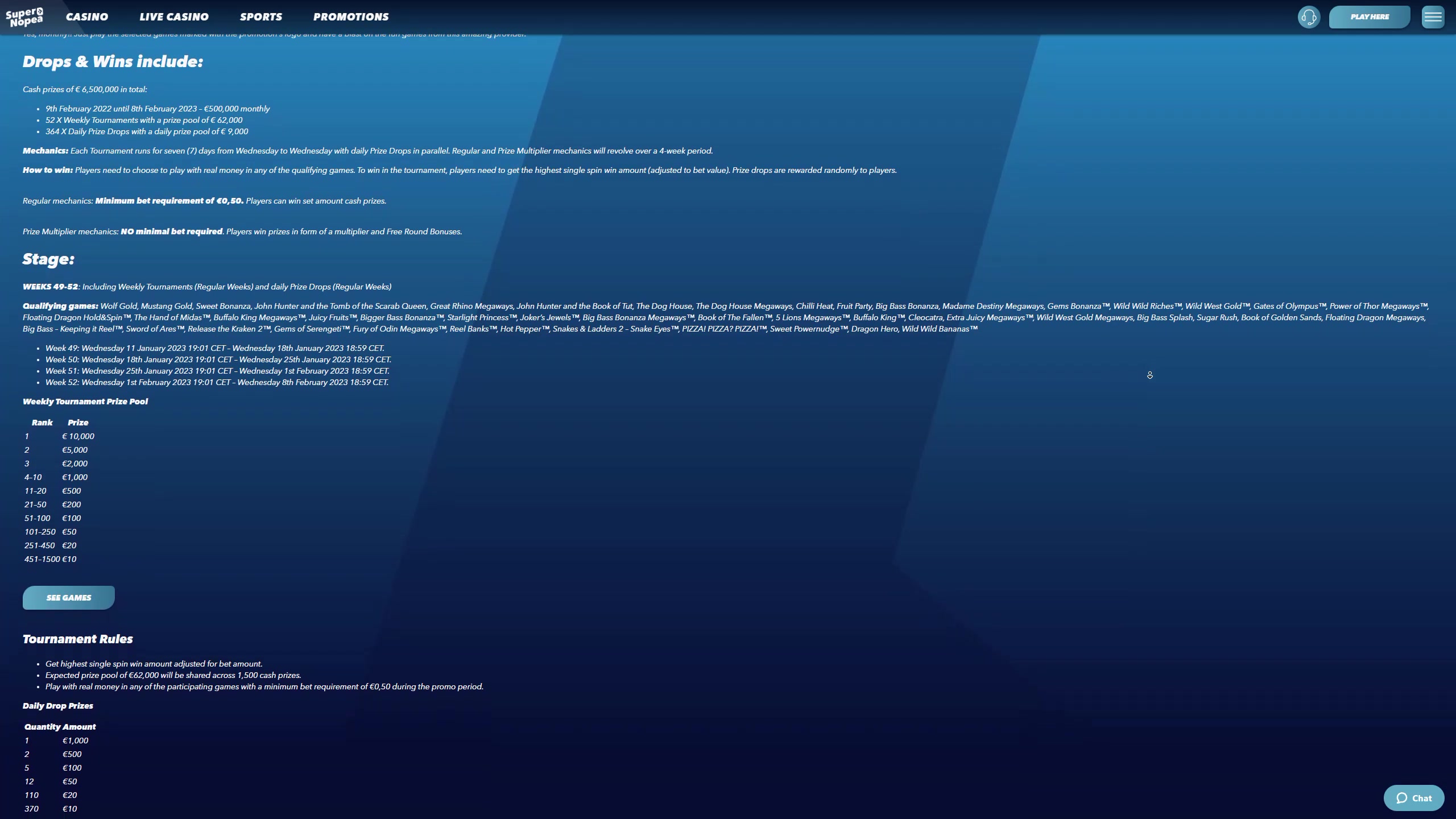The width and height of the screenshot is (1456, 819).
Task: Click the € 10,000 rank 1 prize
Action: 78,436
